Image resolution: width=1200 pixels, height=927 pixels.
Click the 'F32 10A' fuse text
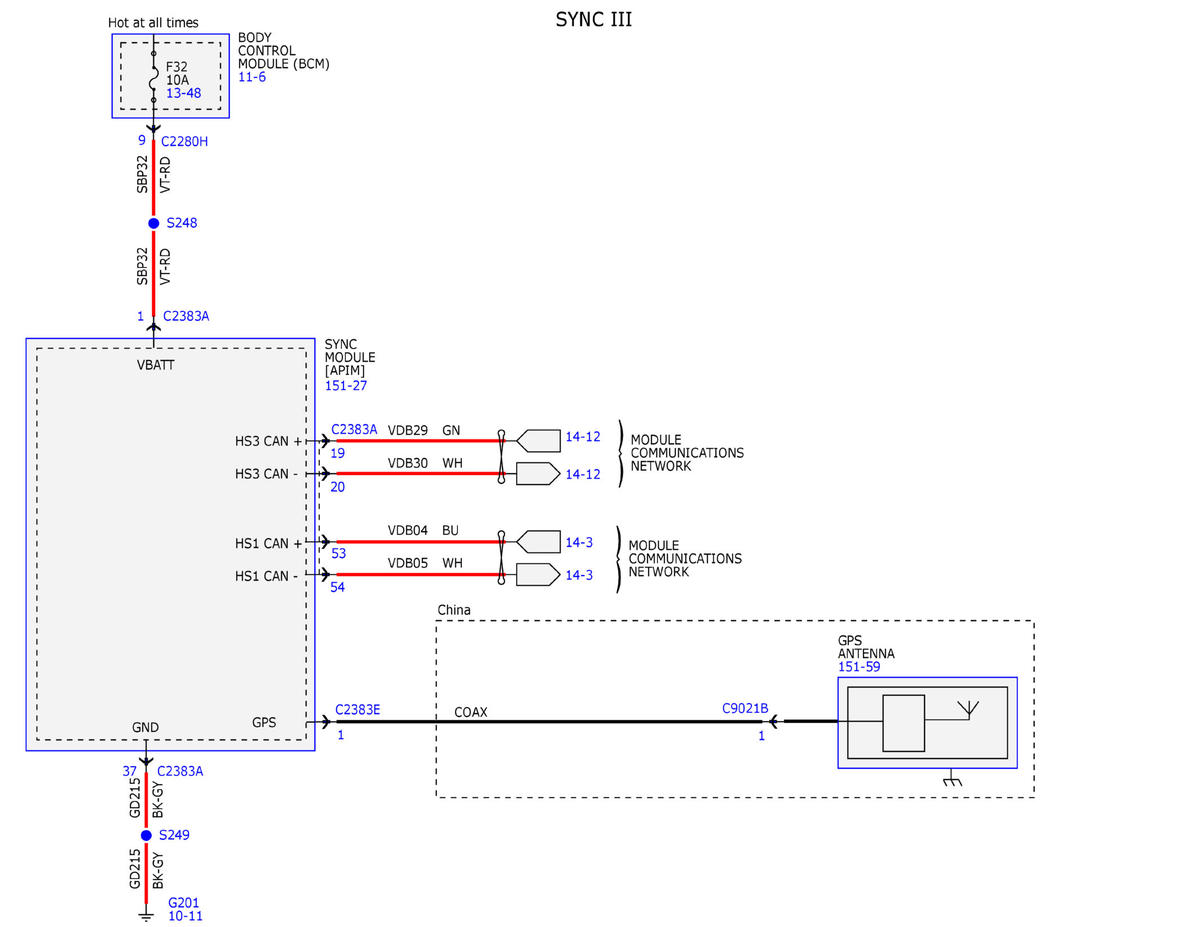(178, 72)
